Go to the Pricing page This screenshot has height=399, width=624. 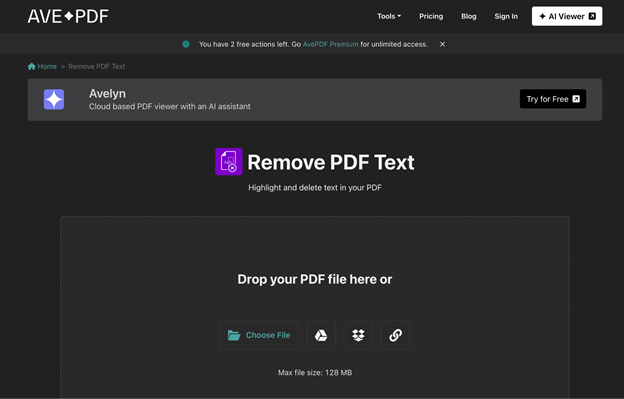pyautogui.click(x=431, y=16)
